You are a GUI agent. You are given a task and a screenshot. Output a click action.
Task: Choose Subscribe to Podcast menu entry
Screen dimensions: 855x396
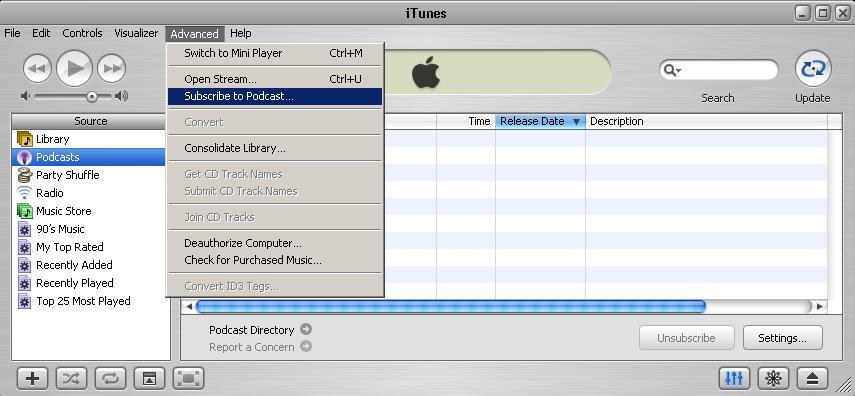275,97
